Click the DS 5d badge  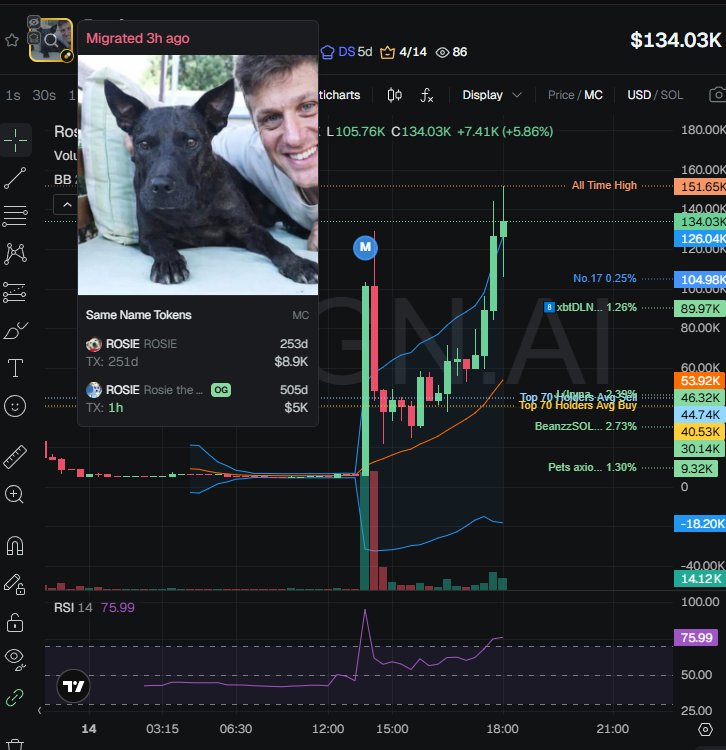(347, 52)
